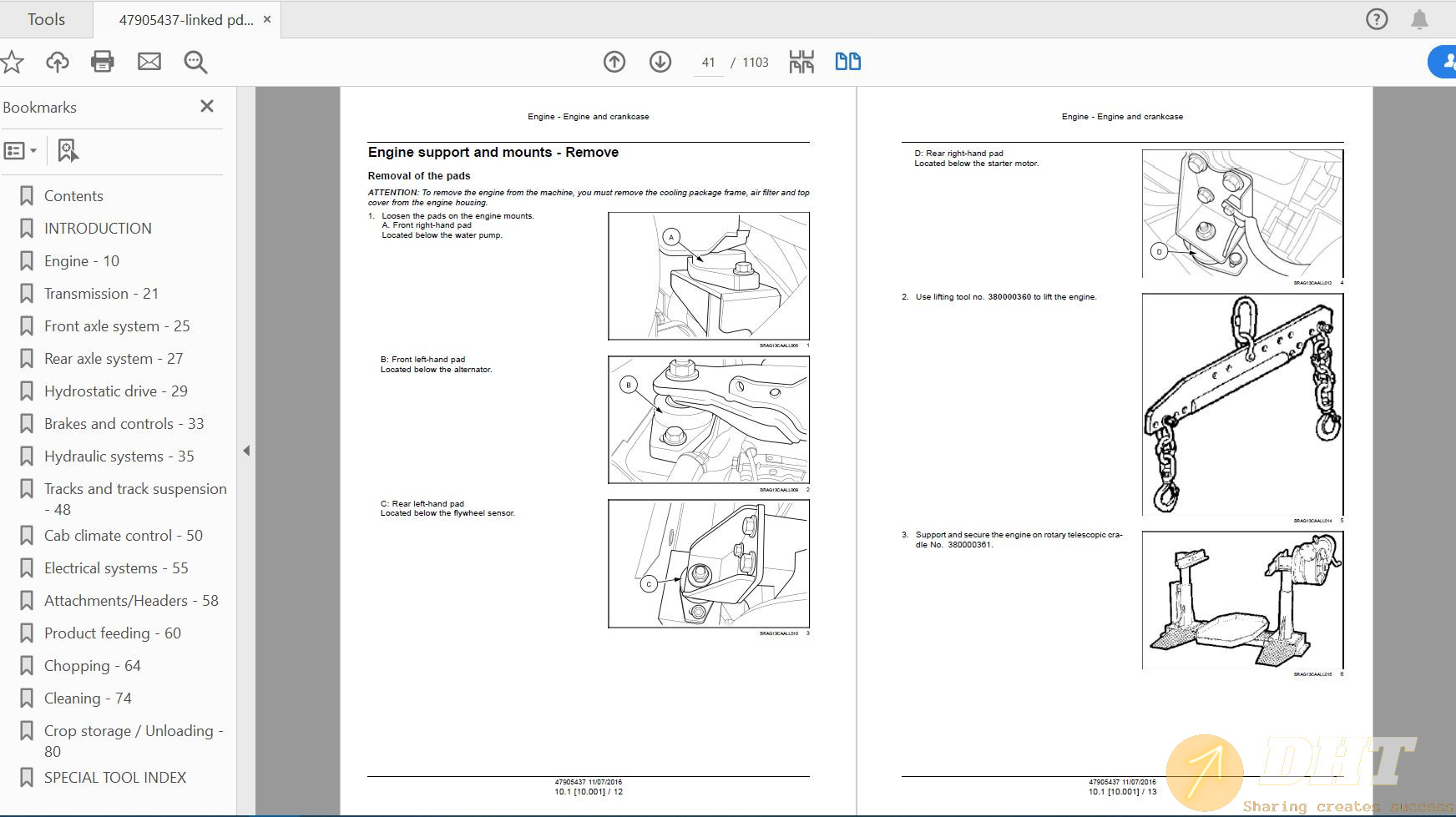
Task: Email the document using the envelope icon
Action: click(149, 61)
